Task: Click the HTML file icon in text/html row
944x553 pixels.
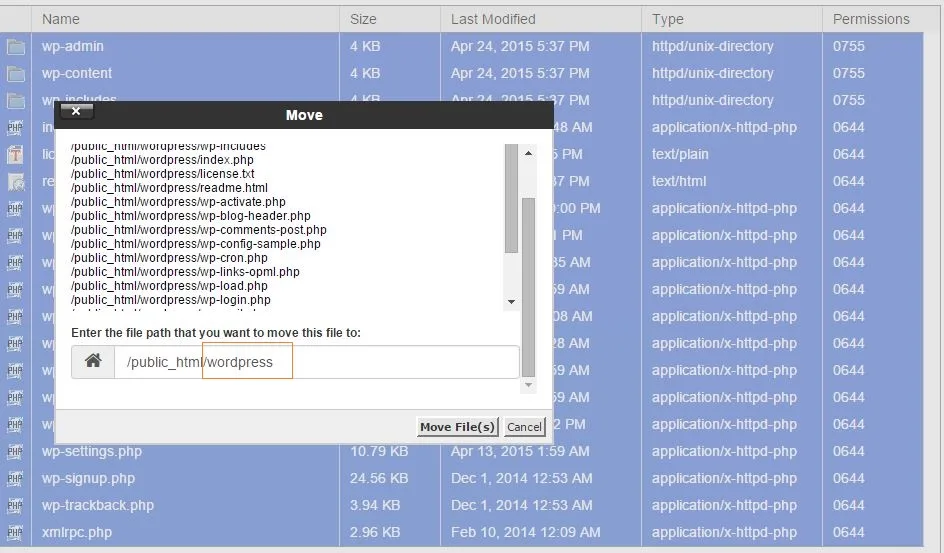Action: [15, 182]
